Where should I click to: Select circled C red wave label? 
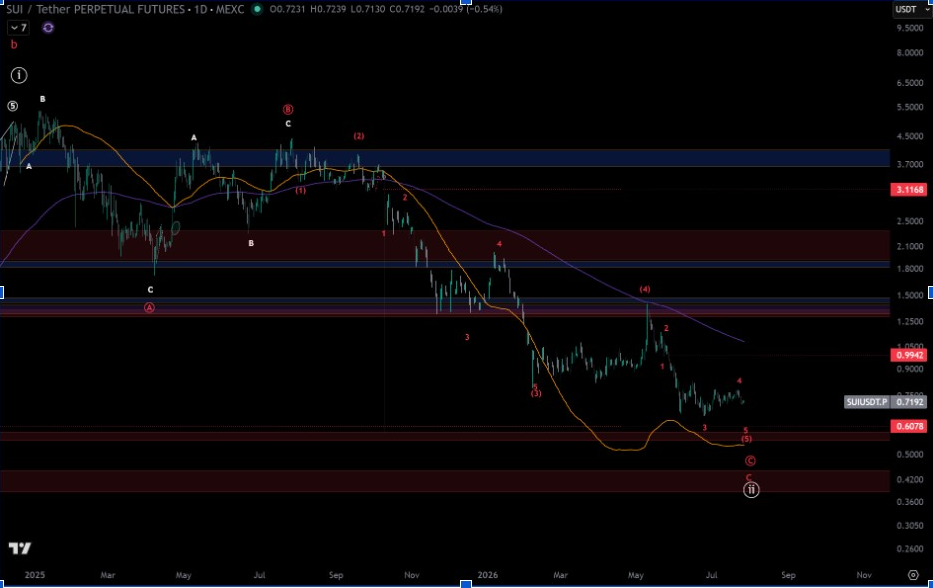click(x=750, y=461)
